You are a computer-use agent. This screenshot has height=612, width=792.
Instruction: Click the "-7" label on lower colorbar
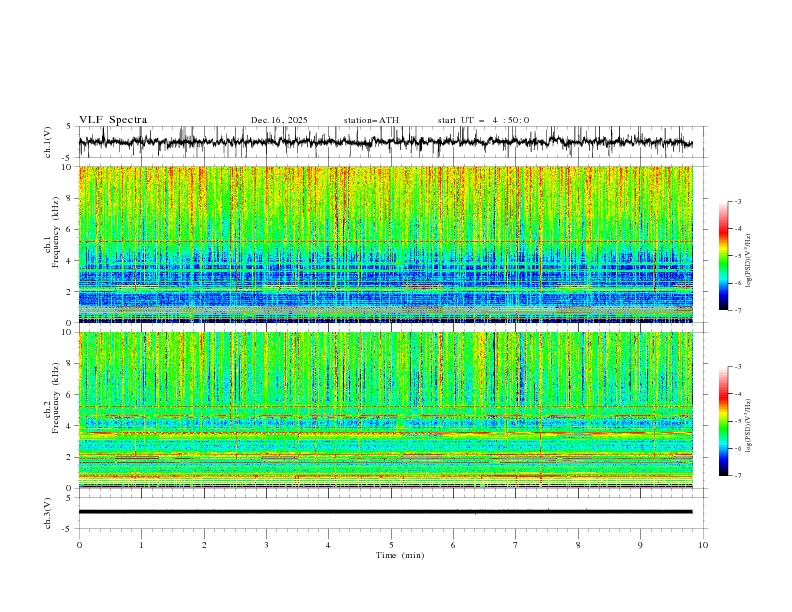[x=737, y=476]
